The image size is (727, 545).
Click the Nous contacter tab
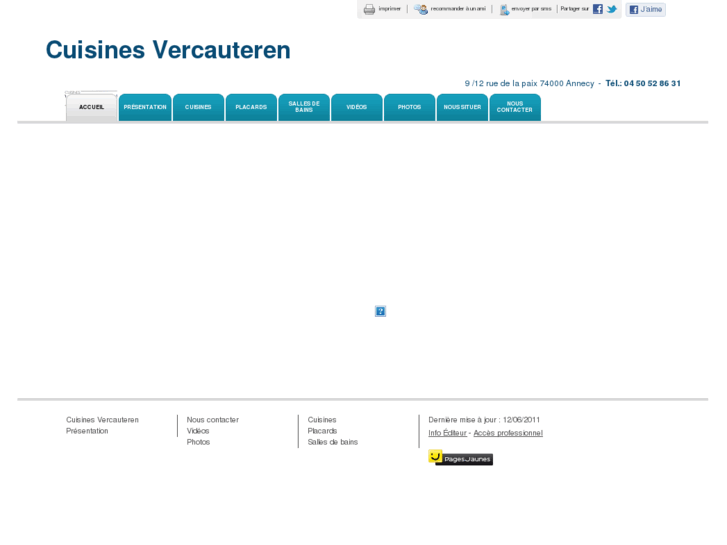515,107
